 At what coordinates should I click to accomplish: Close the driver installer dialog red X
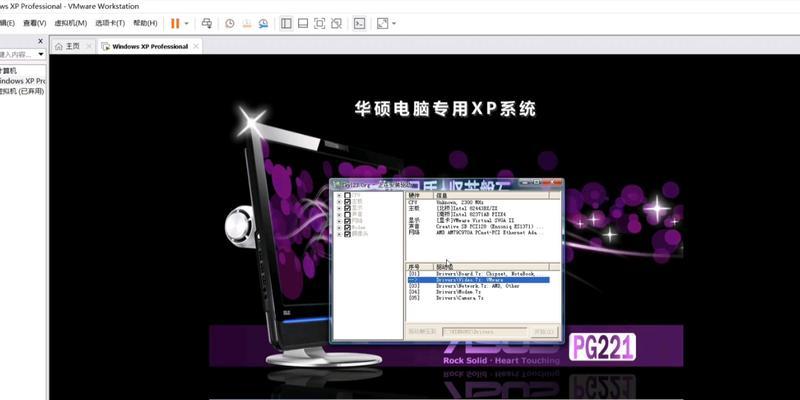pos(552,183)
